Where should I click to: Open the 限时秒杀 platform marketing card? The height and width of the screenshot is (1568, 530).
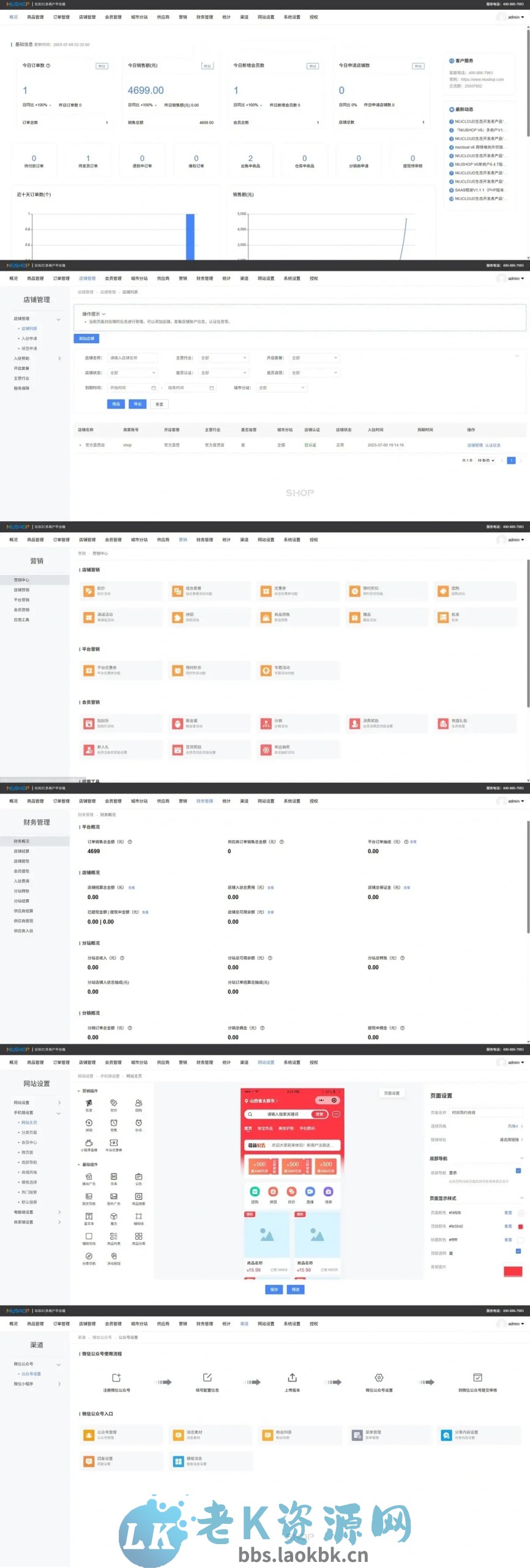click(x=209, y=671)
